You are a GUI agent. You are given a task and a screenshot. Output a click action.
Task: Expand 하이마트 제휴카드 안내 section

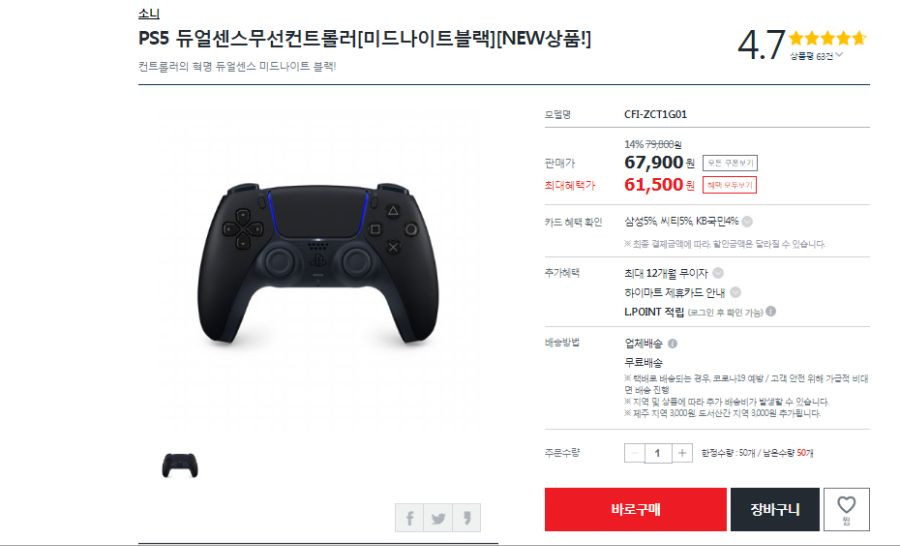(x=735, y=292)
